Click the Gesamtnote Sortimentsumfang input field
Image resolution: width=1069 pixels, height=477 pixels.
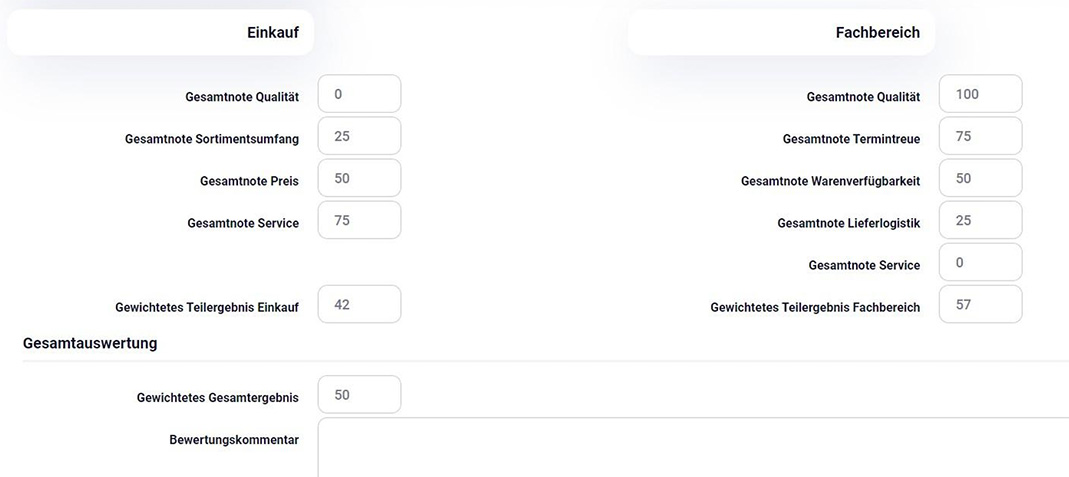point(359,136)
